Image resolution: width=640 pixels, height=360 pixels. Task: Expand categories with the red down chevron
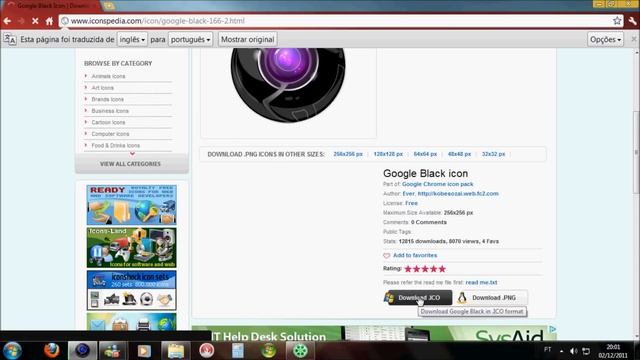[x=132, y=153]
